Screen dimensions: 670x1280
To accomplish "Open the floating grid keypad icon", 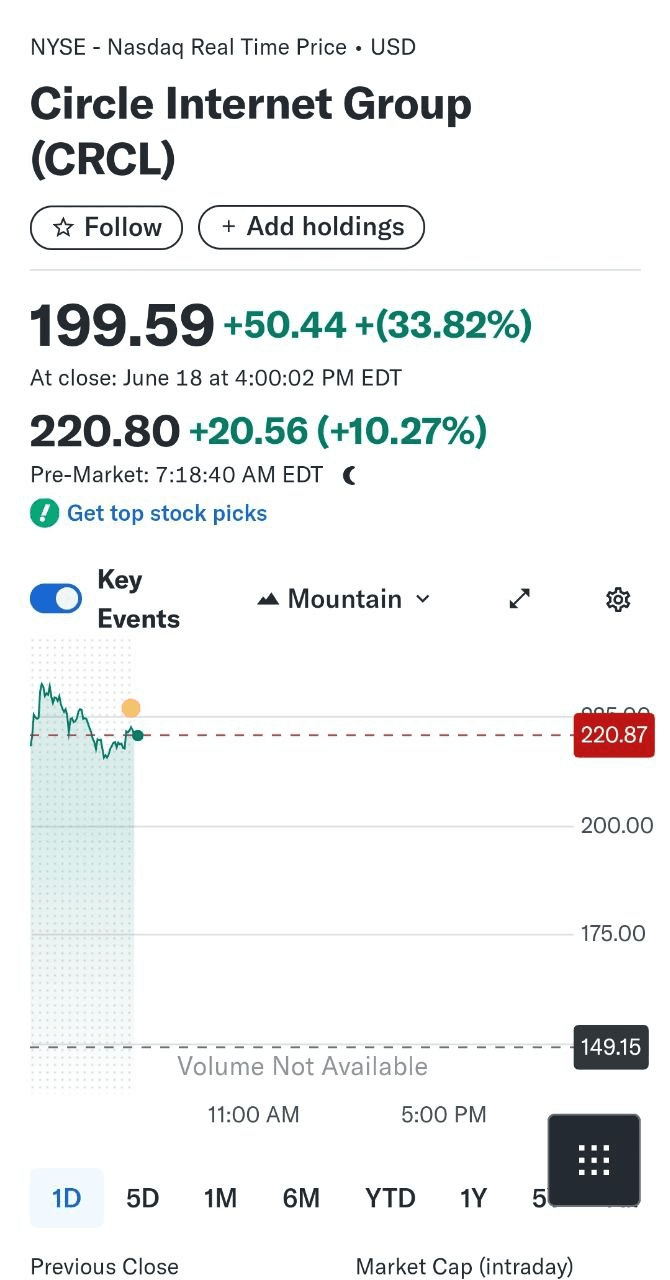I will pyautogui.click(x=594, y=1160).
